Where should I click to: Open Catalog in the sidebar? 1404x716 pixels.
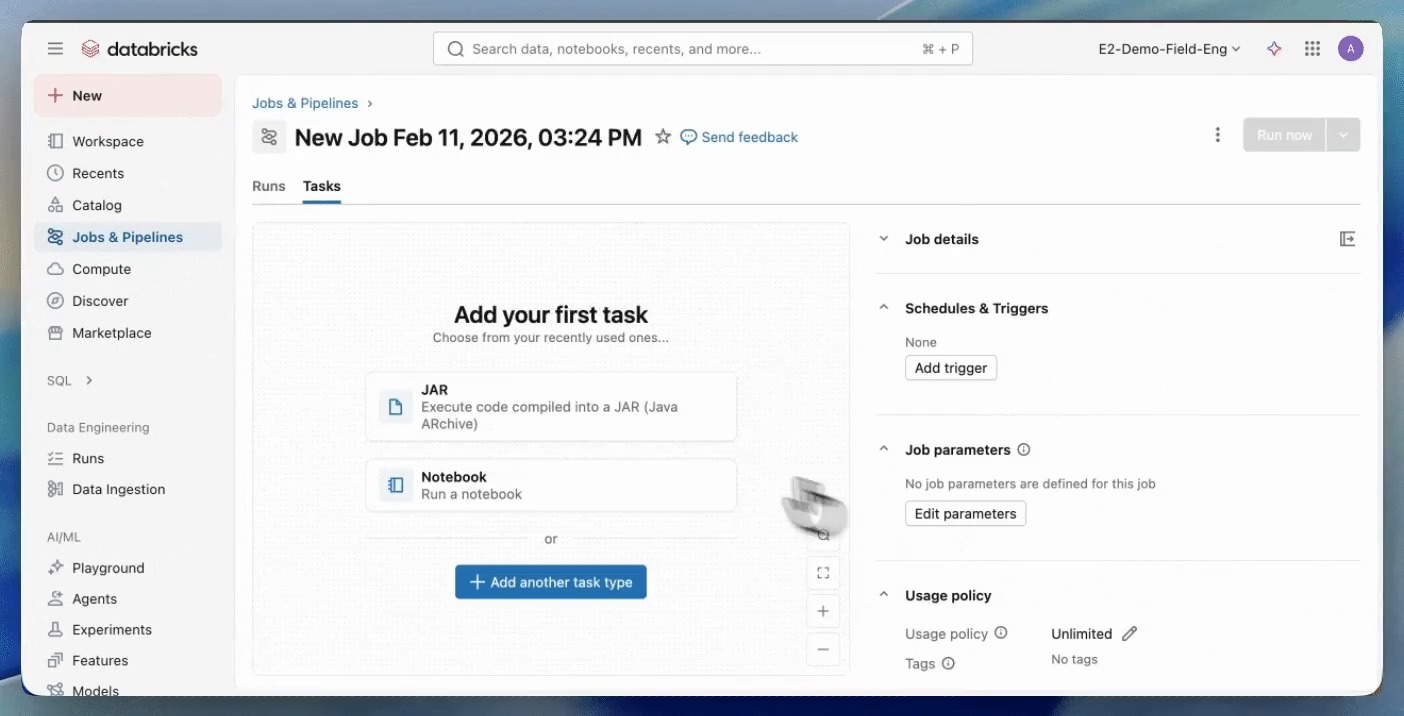click(128, 205)
